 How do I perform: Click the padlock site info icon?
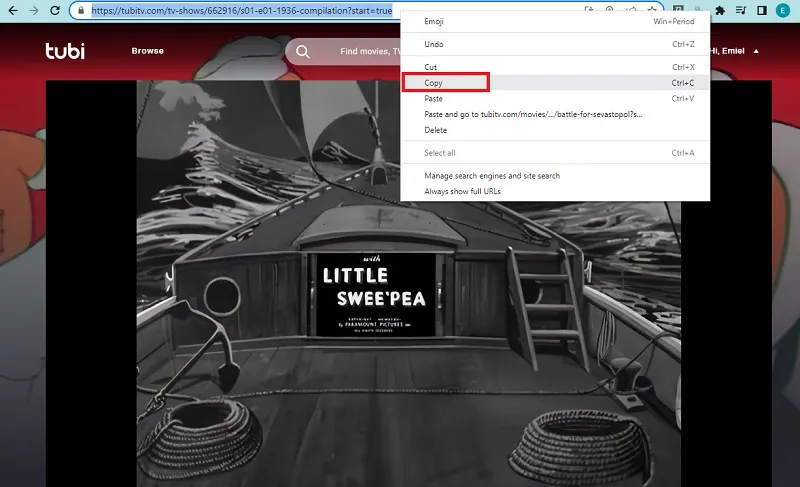[81, 10]
